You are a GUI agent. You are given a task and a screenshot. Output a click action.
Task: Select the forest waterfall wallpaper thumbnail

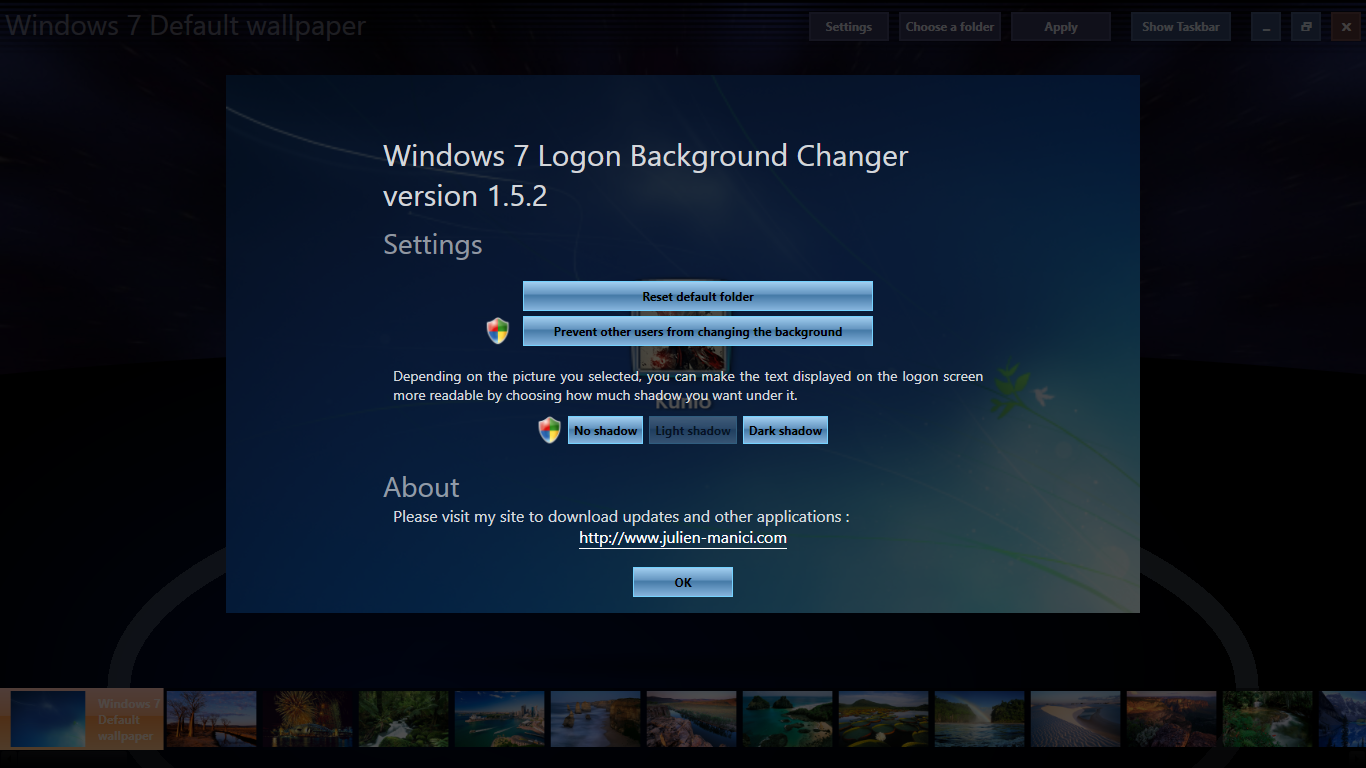(403, 719)
